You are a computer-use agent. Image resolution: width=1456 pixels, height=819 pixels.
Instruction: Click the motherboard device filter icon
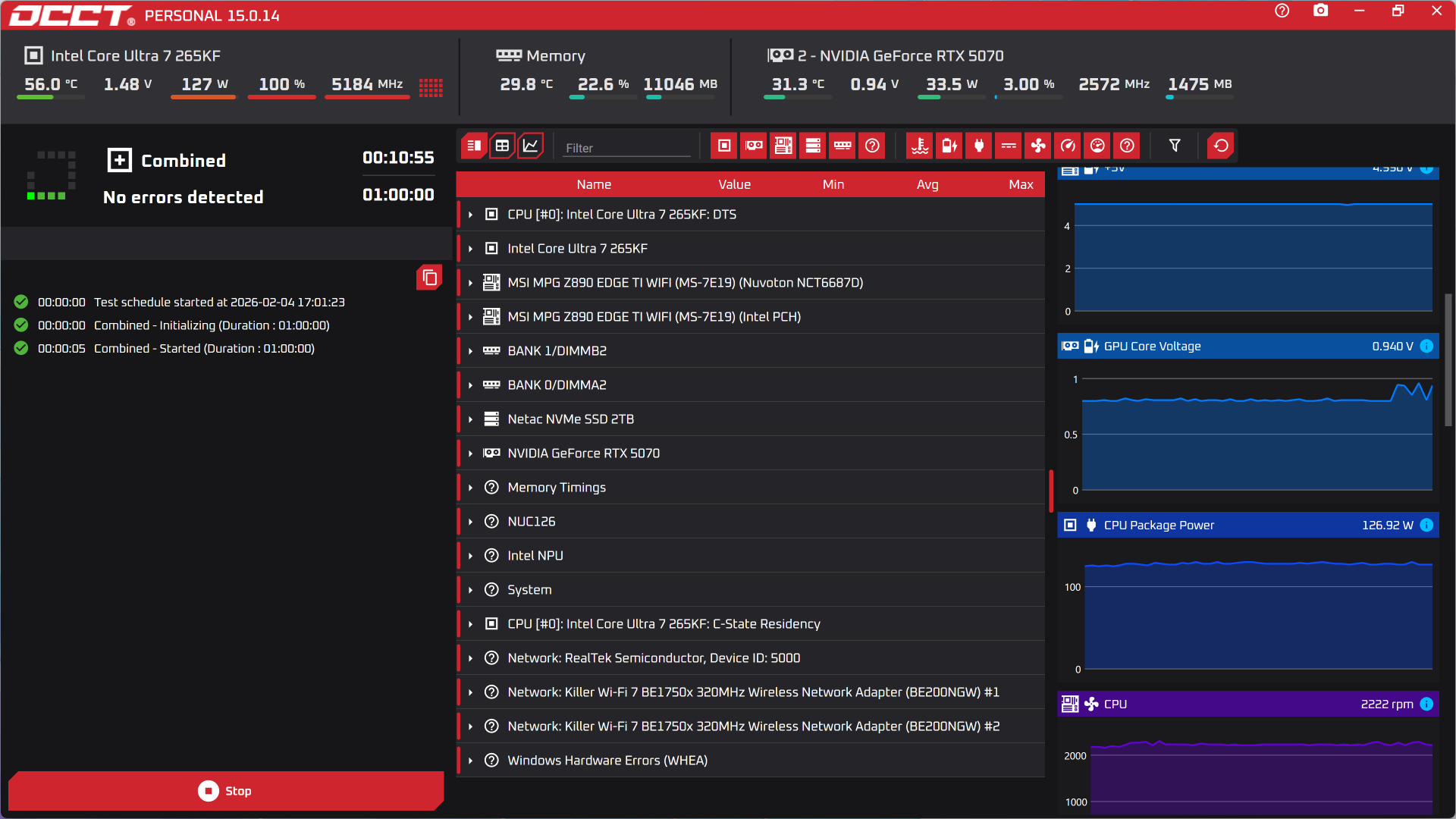point(783,146)
